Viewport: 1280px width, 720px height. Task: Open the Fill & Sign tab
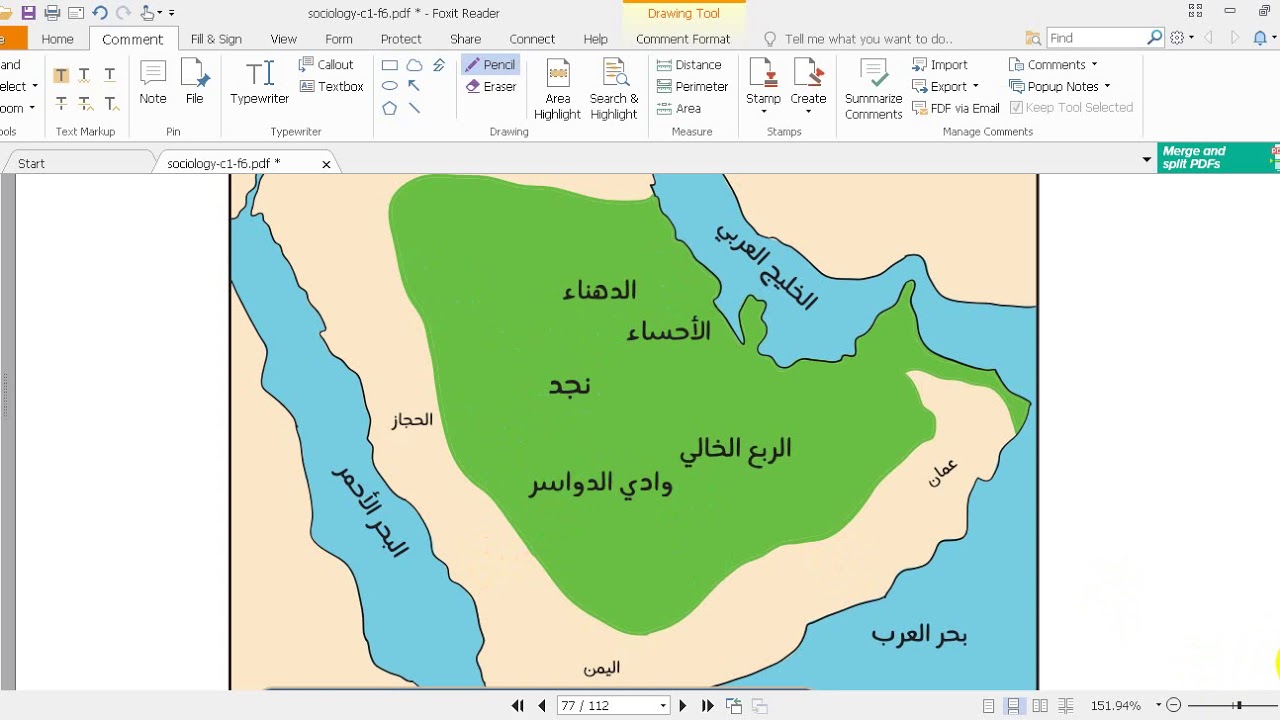[x=216, y=39]
